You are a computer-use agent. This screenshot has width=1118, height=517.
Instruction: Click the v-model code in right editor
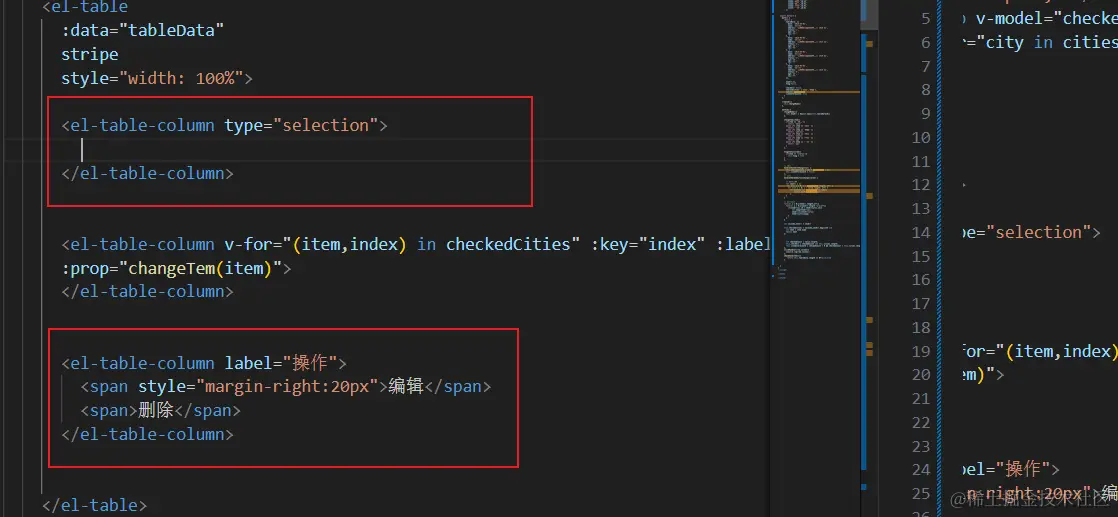coord(1046,19)
